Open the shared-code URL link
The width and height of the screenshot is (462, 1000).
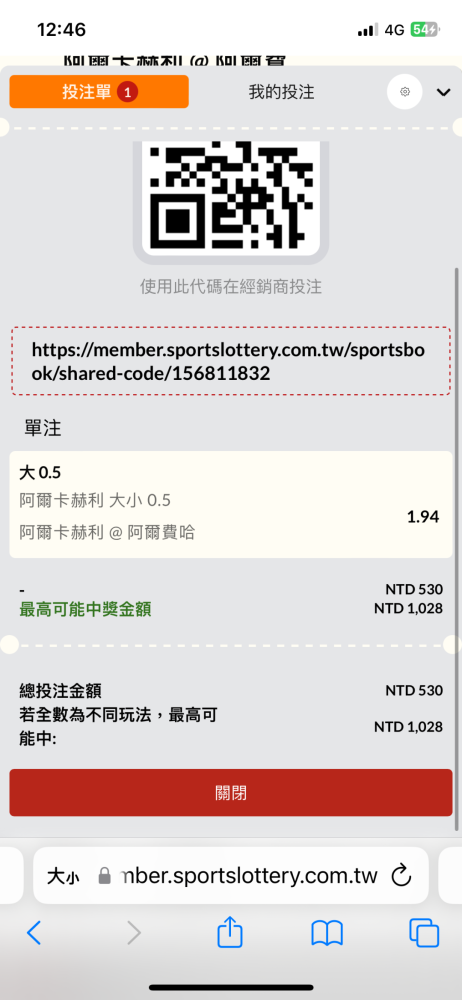(x=231, y=362)
